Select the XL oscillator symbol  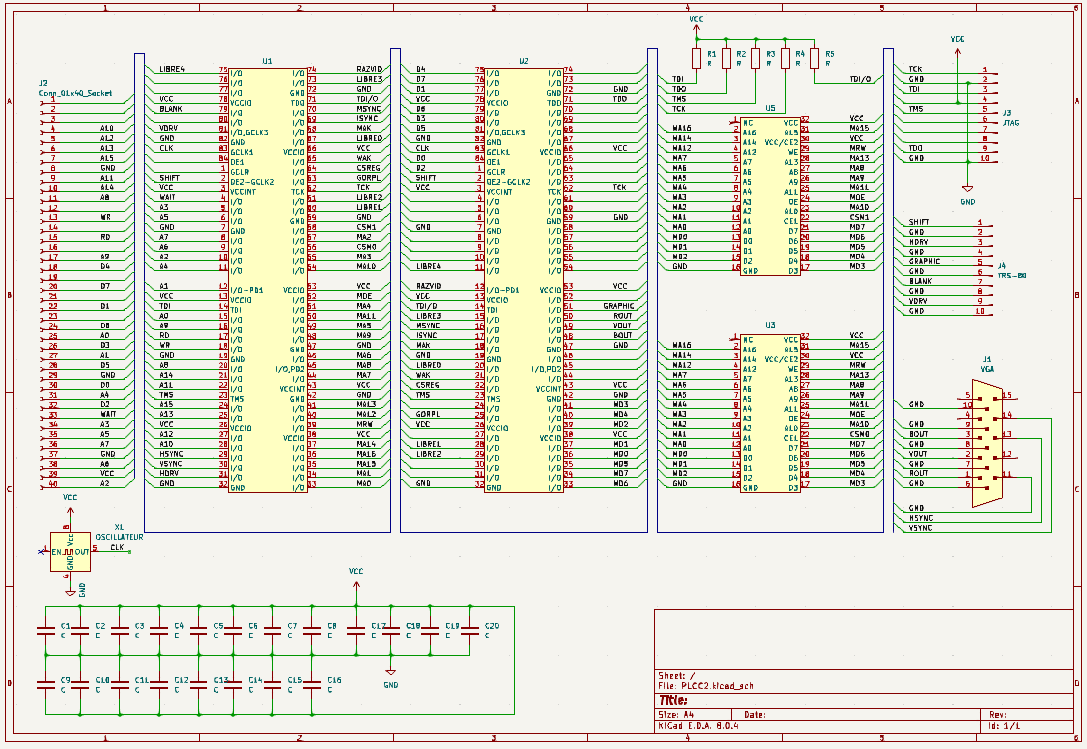pos(70,551)
